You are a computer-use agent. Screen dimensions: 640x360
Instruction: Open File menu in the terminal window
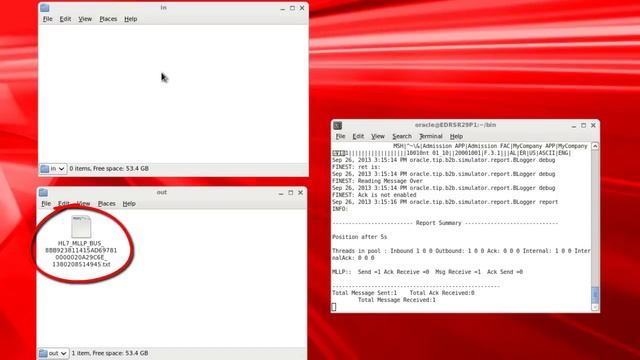coord(340,136)
